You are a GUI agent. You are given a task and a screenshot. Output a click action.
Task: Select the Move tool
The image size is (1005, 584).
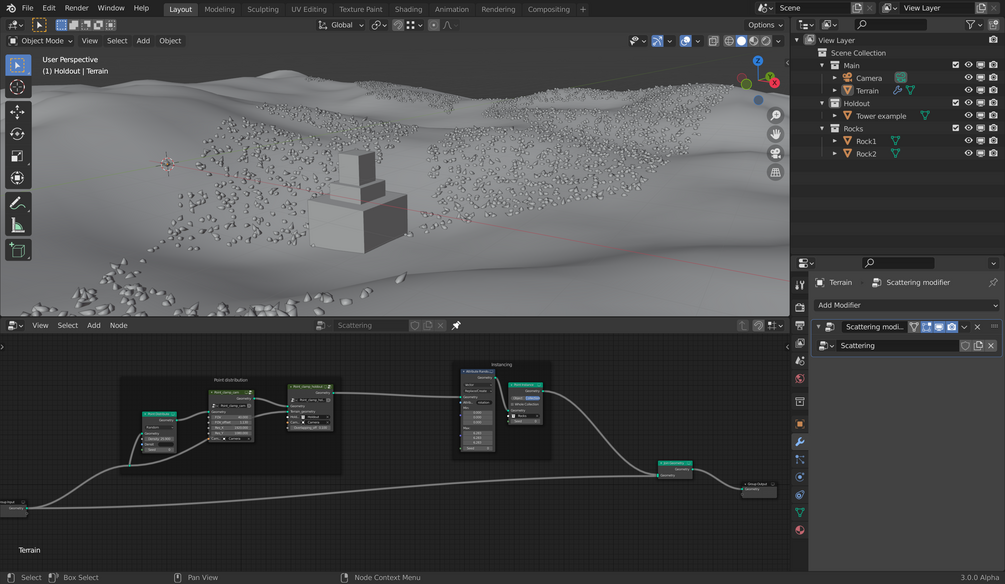point(17,112)
